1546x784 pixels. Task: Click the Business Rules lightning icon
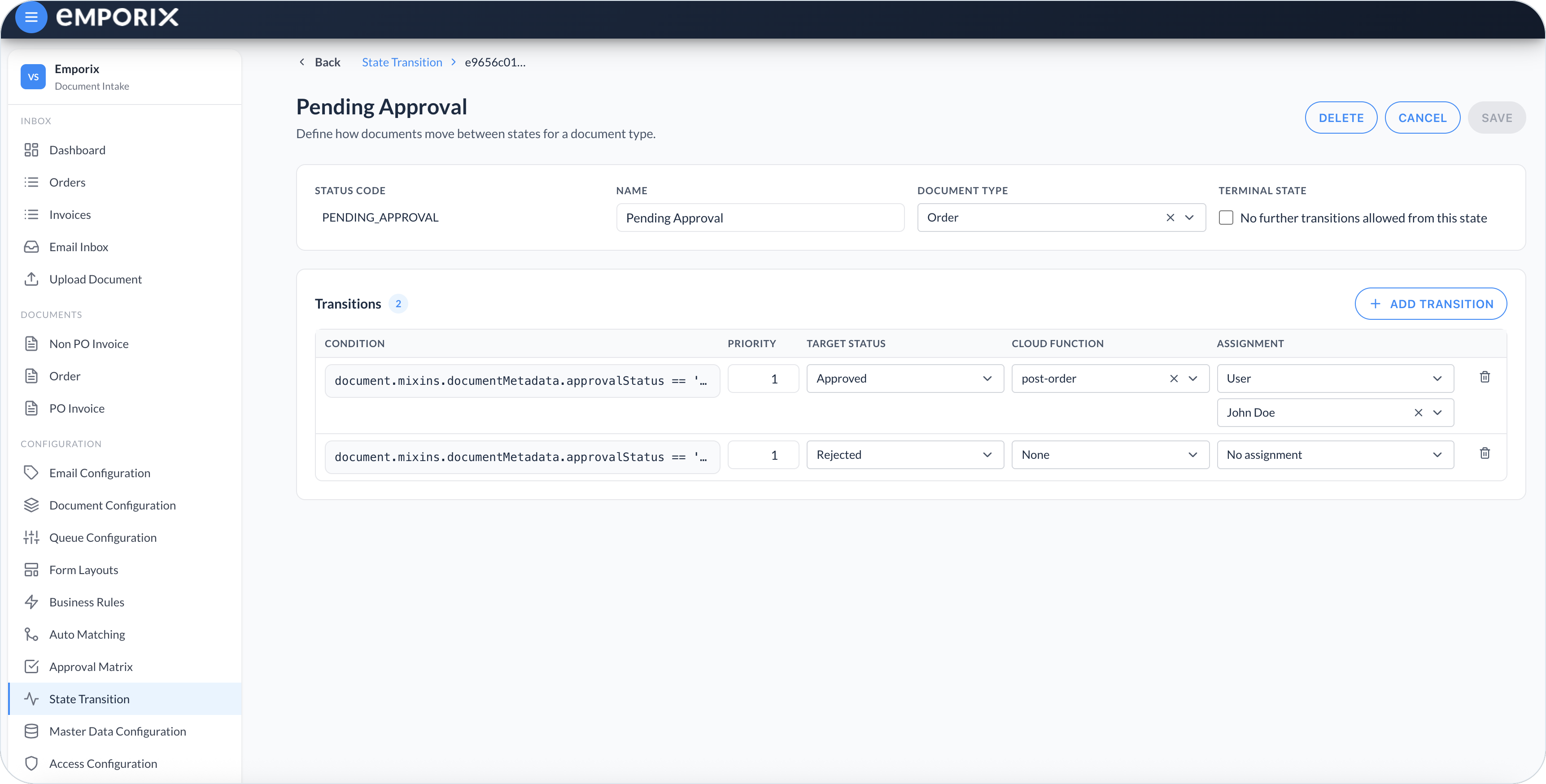click(x=31, y=602)
